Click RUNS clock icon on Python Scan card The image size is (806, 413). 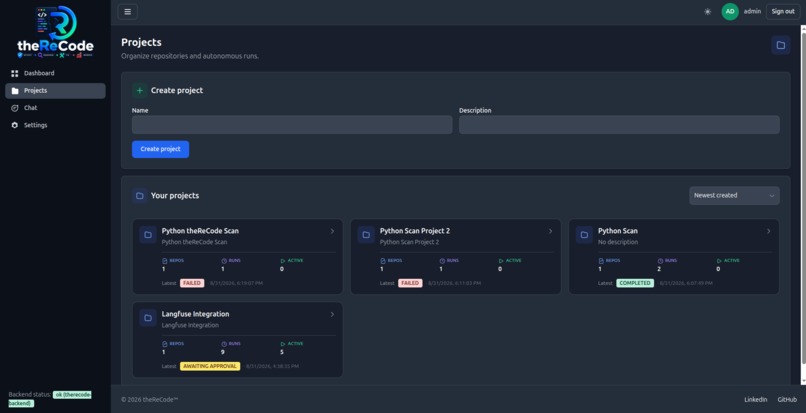point(660,261)
